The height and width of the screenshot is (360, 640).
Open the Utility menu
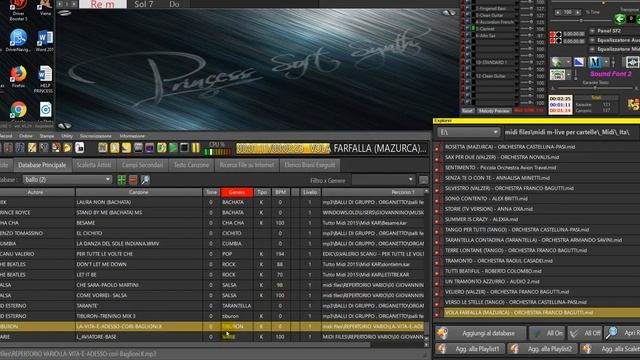67,136
